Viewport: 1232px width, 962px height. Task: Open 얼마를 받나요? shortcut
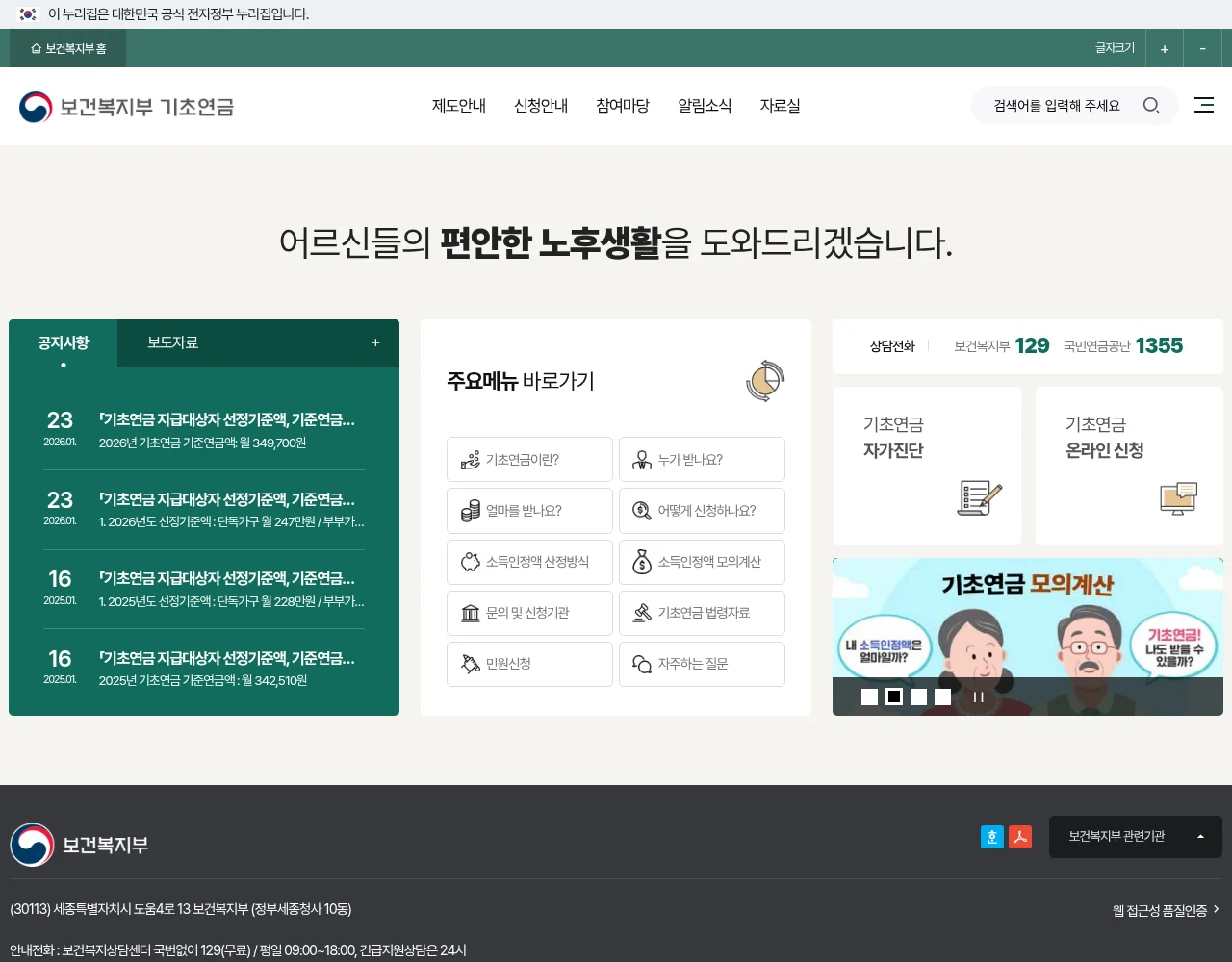coord(529,511)
